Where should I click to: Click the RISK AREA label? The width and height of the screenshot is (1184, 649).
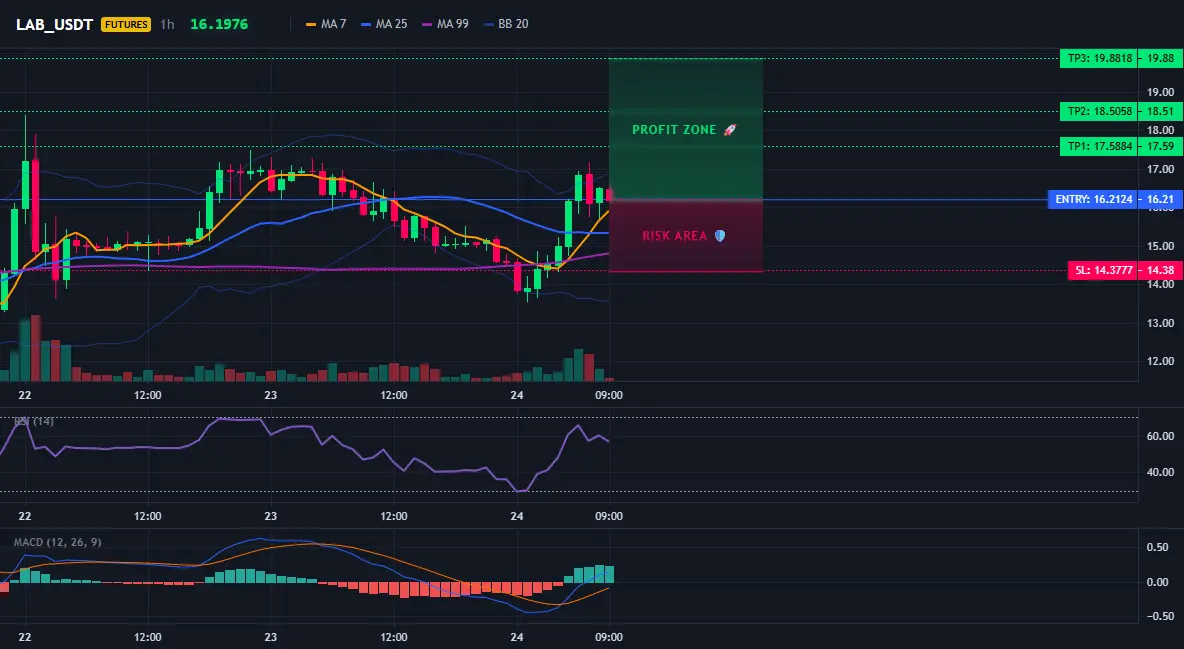[674, 236]
